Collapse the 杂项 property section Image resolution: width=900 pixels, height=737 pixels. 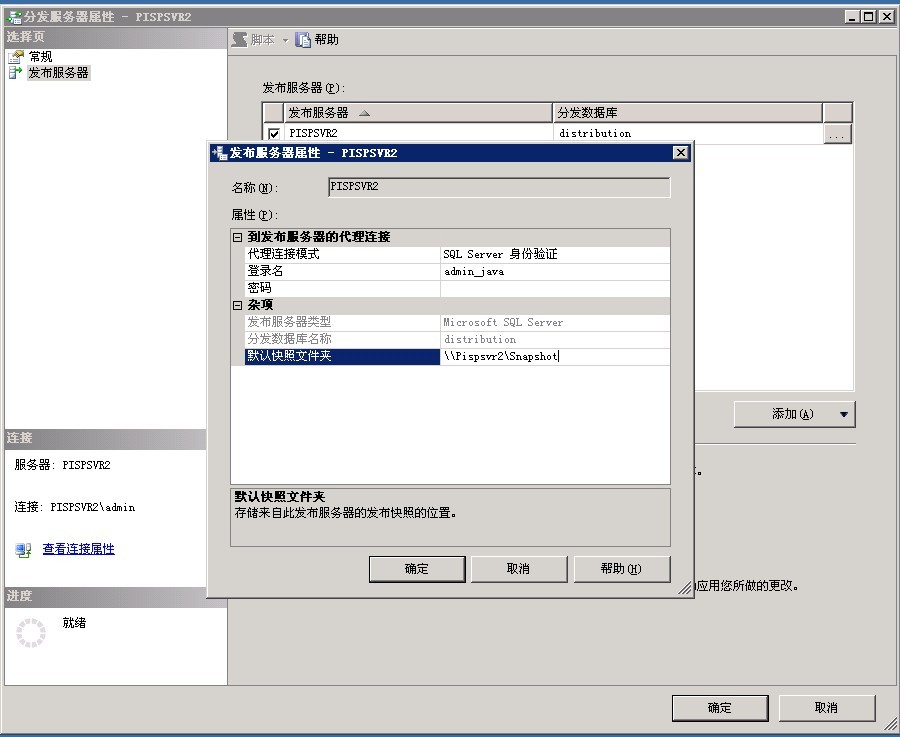tap(236, 305)
